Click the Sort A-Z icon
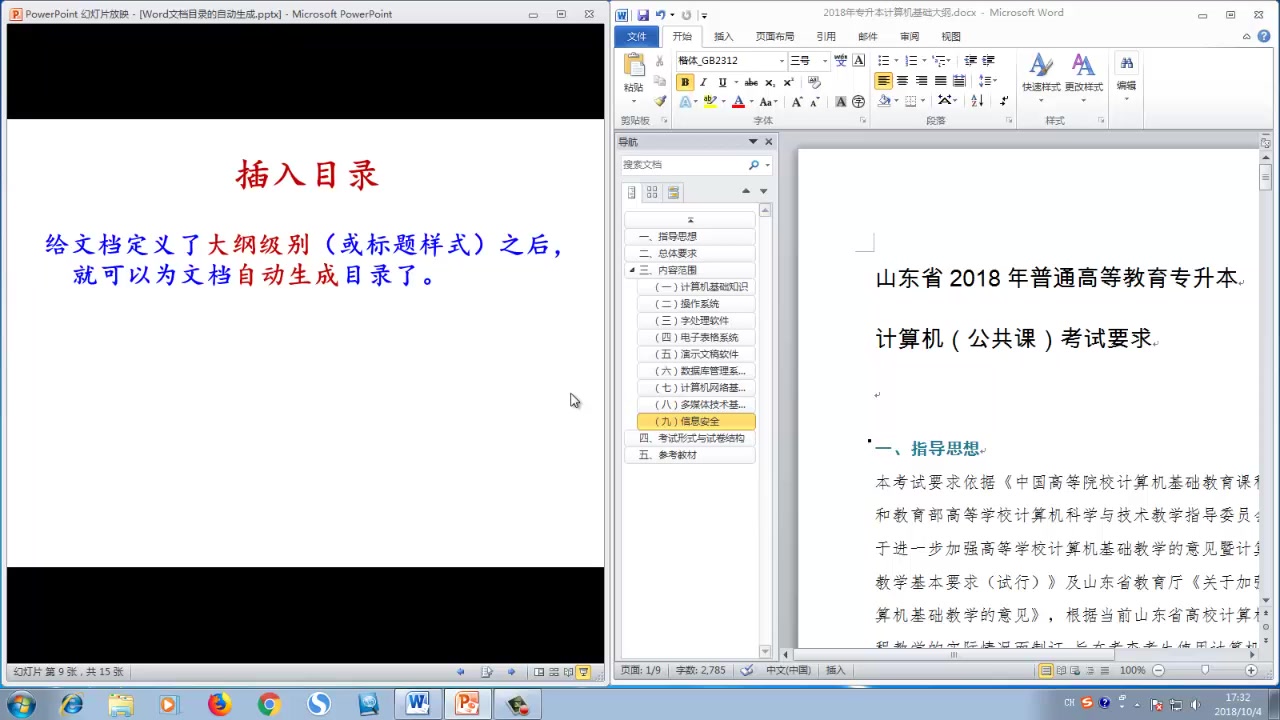 977,101
